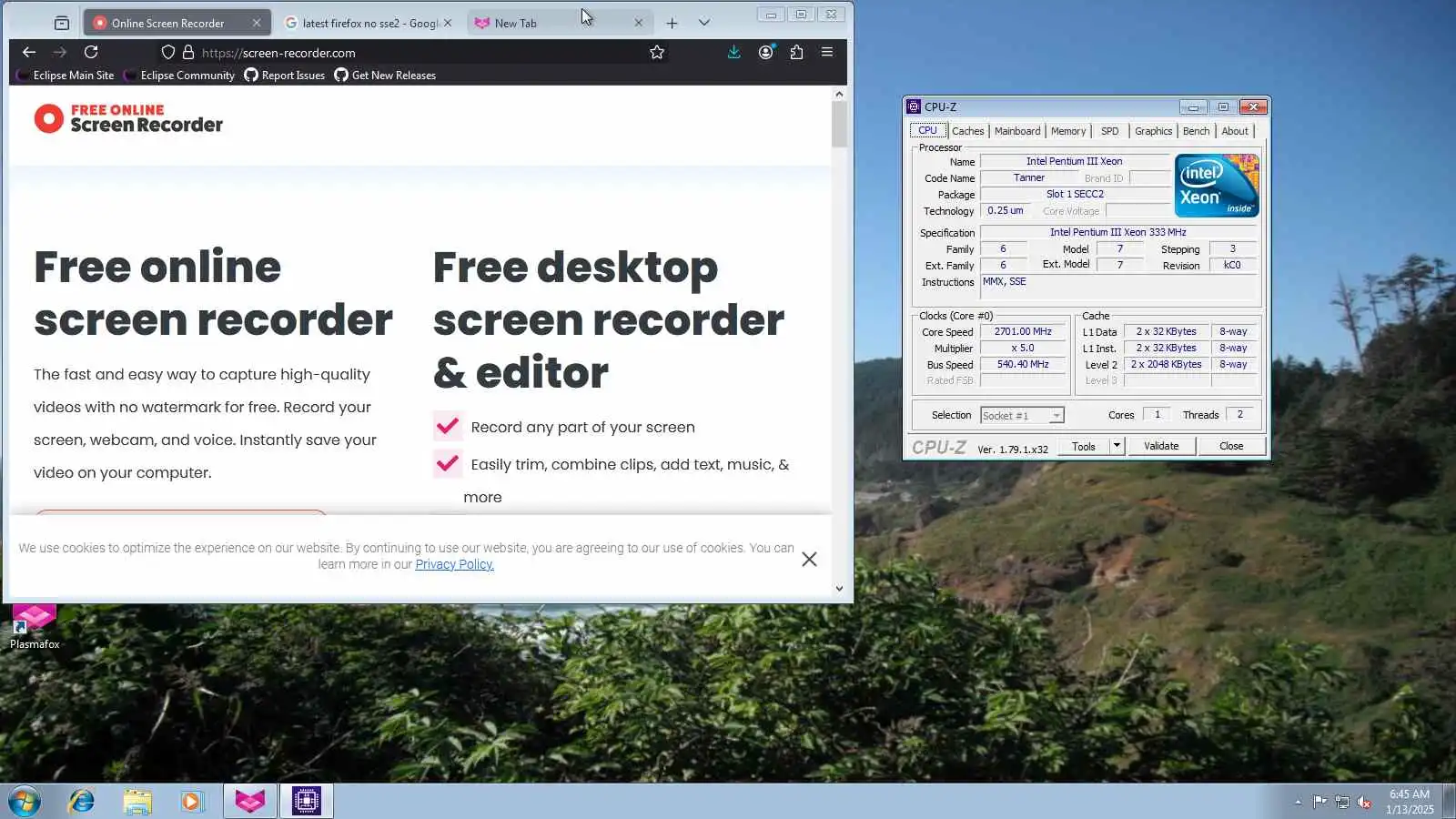The image size is (1456, 819).
Task: Show hidden tray icons arrow
Action: tap(1298, 802)
